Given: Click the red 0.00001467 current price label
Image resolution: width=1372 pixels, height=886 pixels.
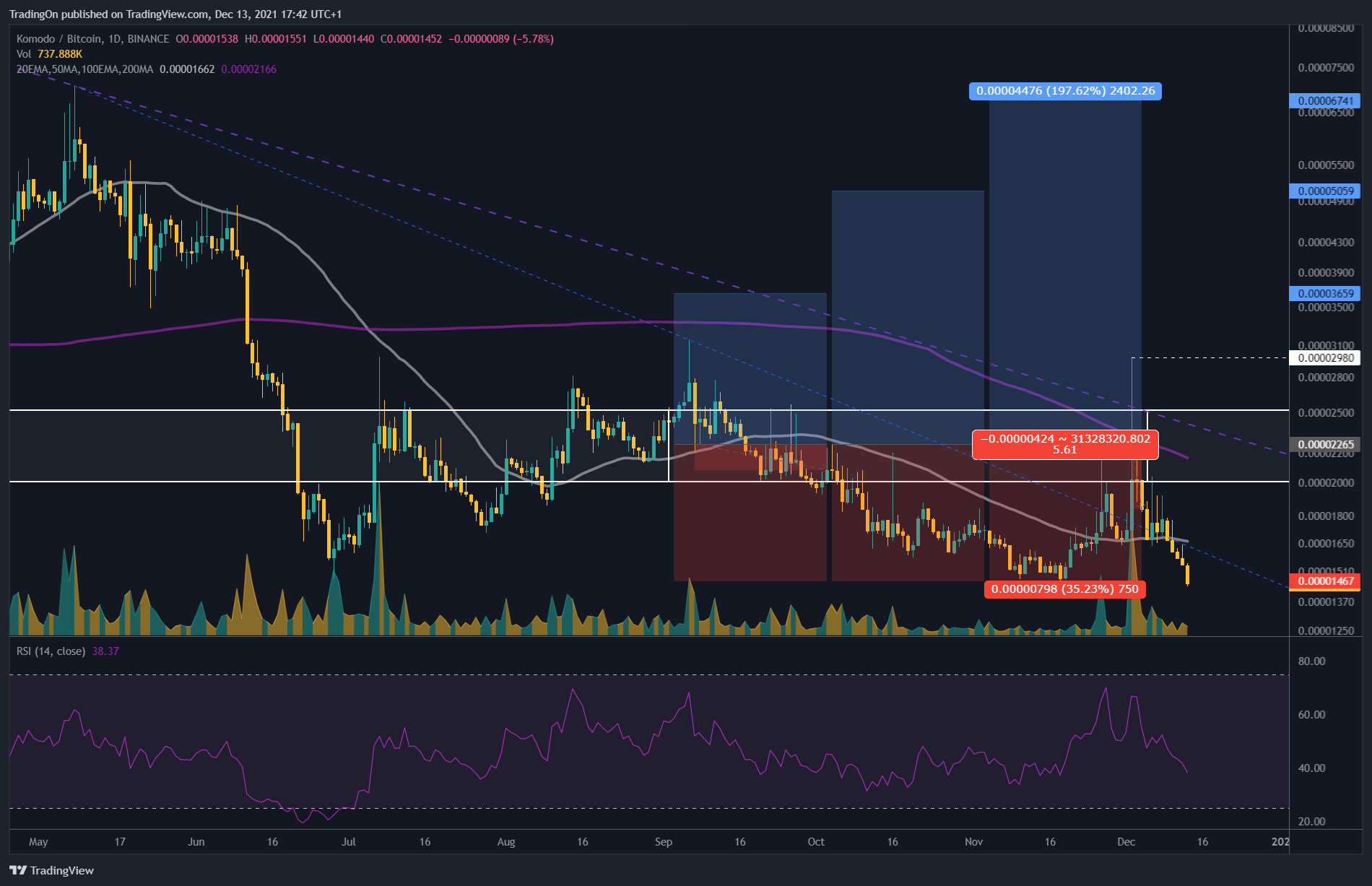Looking at the screenshot, I should coord(1324,581).
